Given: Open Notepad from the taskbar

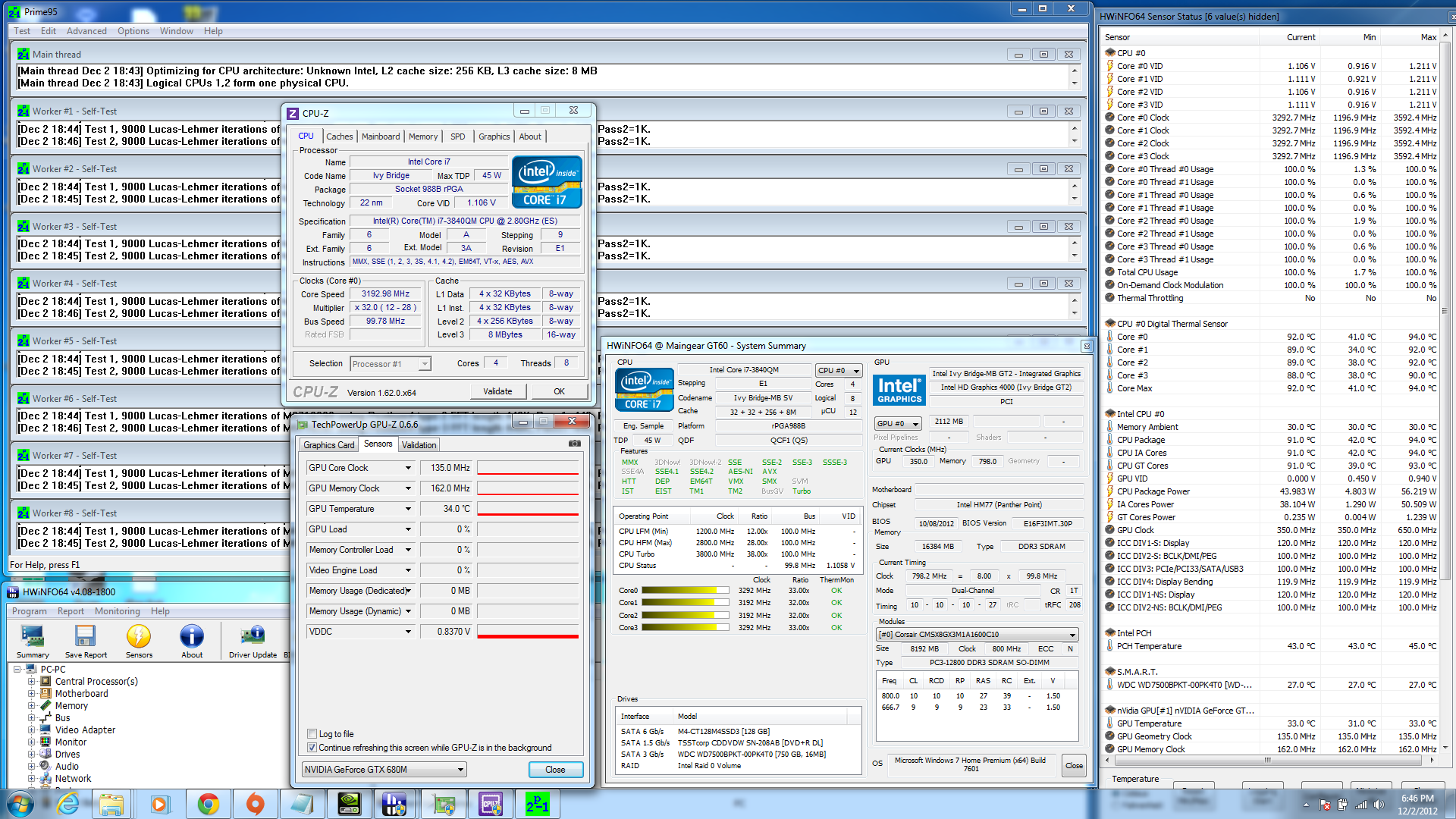Looking at the screenshot, I should tap(302, 804).
